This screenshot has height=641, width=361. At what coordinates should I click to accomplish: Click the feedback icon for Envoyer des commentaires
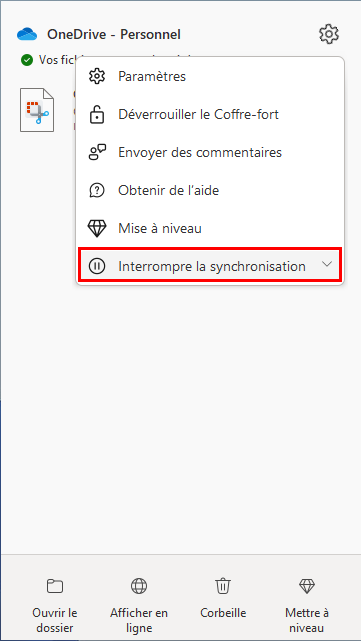97,152
